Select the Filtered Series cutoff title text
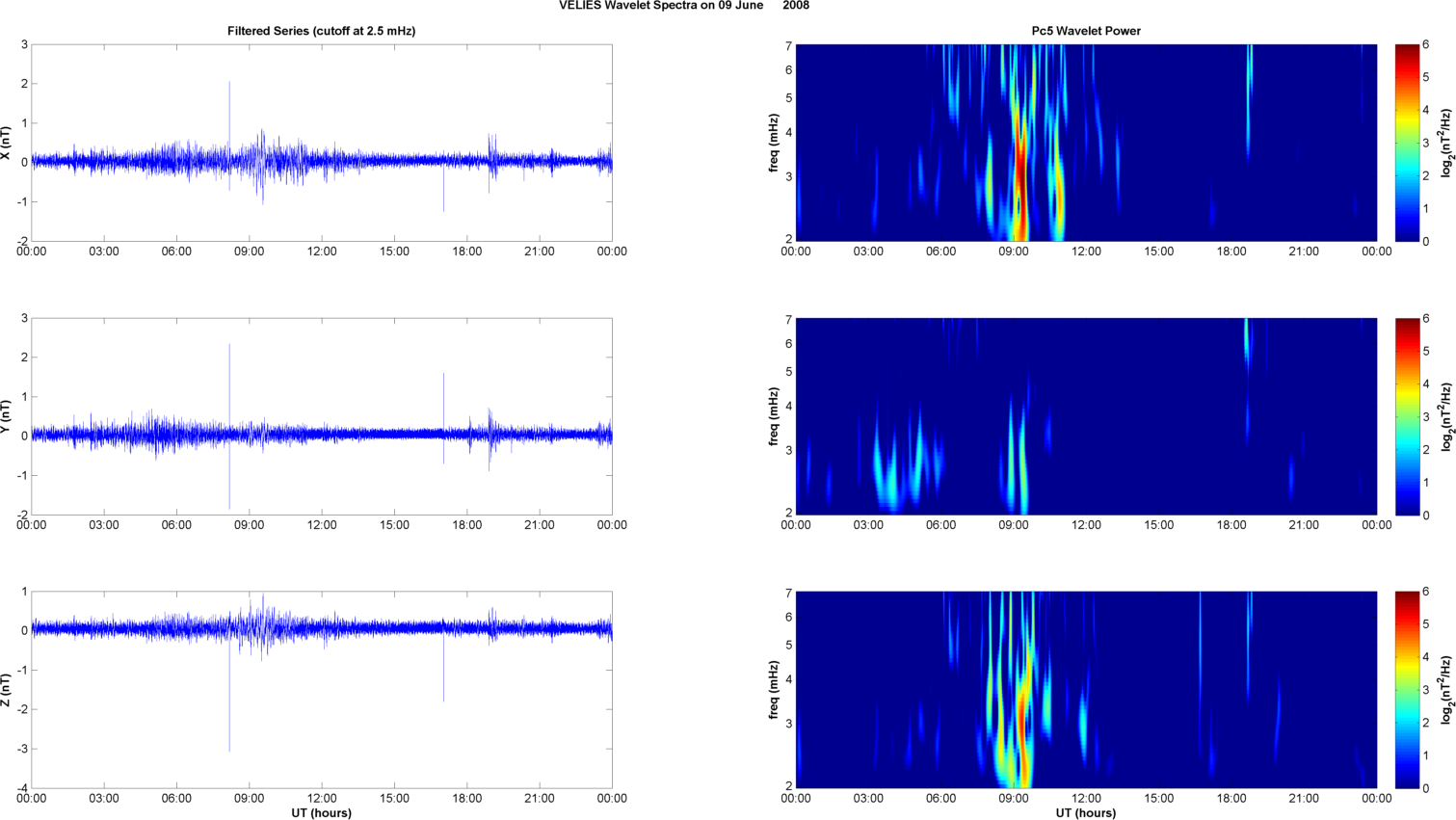The height and width of the screenshot is (820, 1456). 321,31
